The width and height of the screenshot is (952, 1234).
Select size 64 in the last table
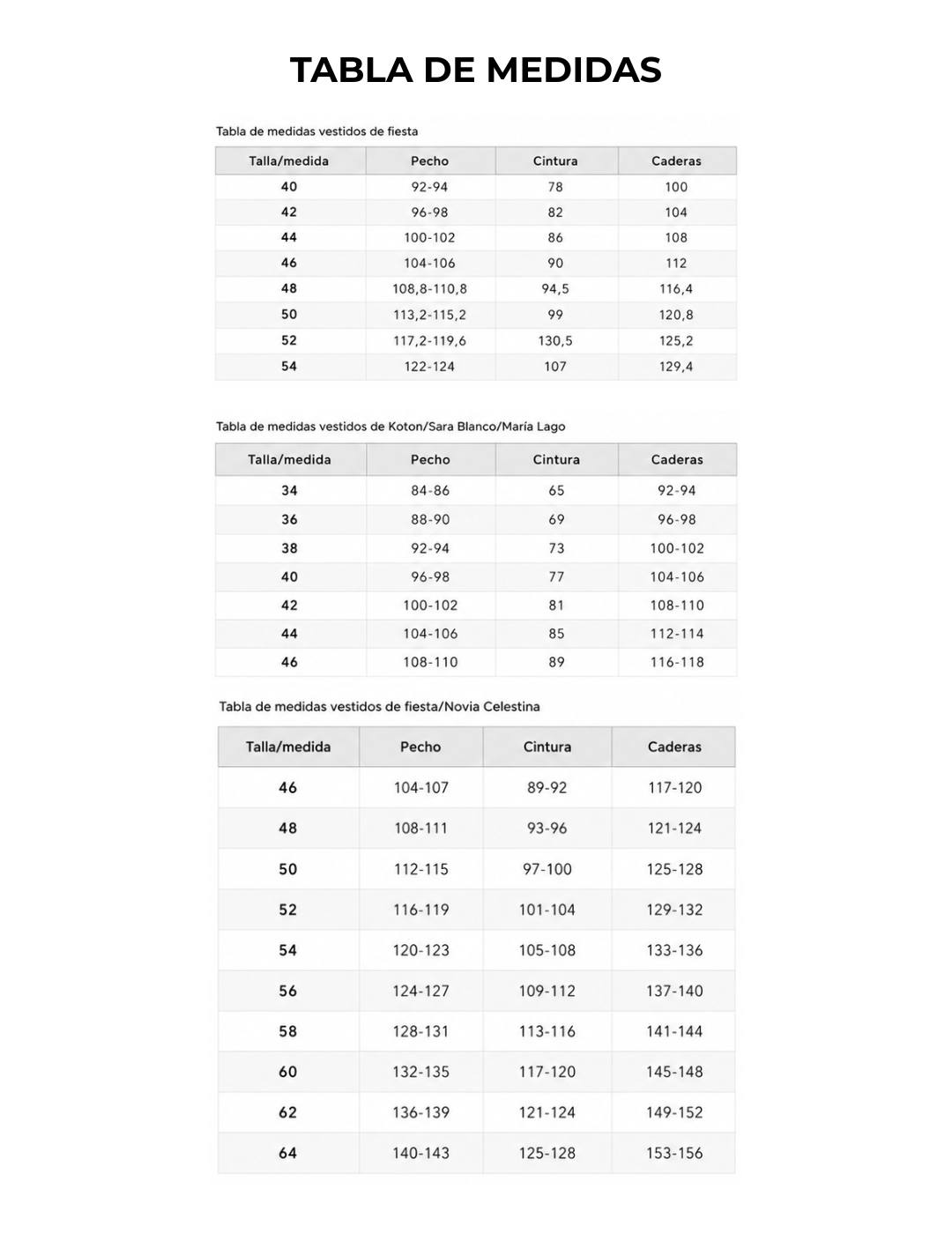287,1153
